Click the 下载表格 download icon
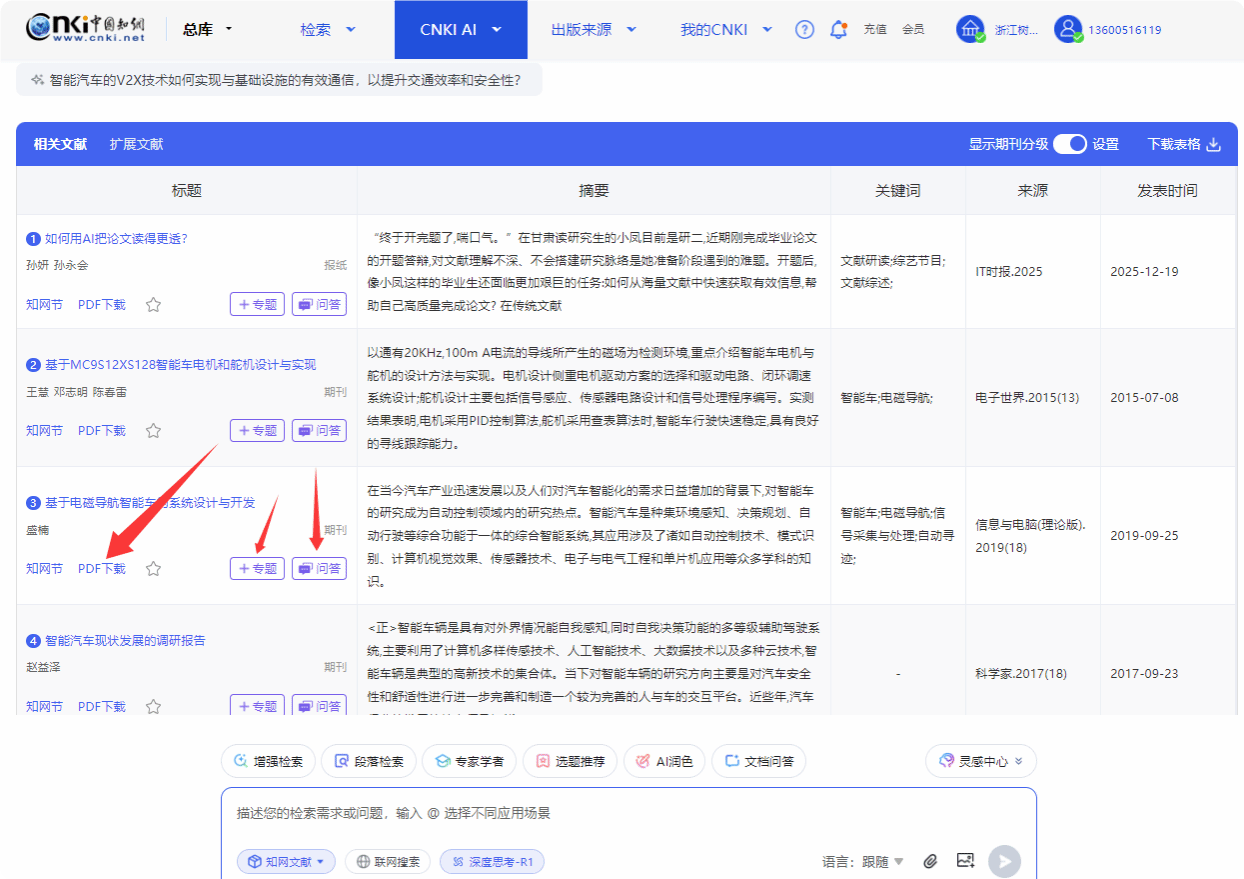This screenshot has height=879, width=1244. click(1214, 144)
